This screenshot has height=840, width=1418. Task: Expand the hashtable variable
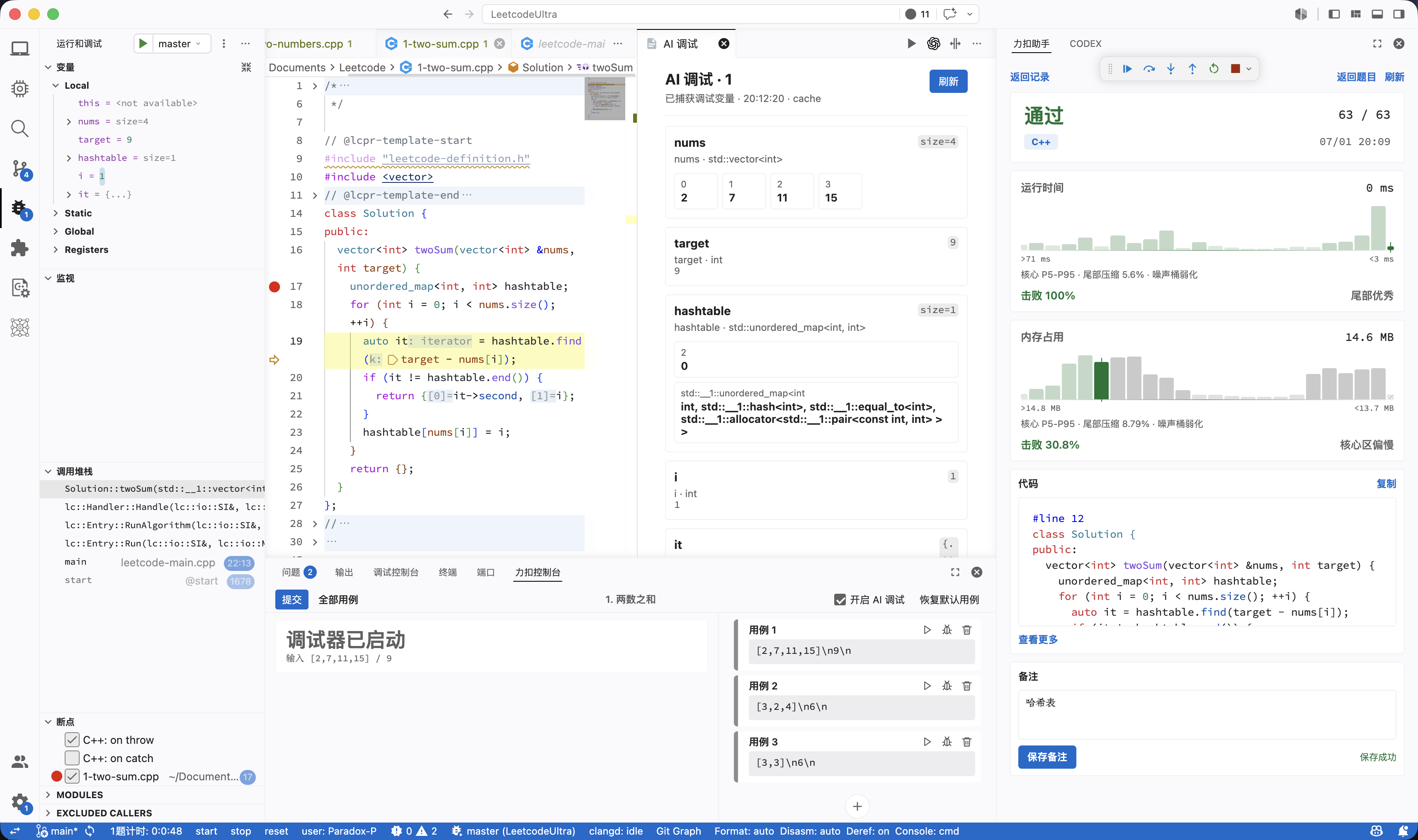pyautogui.click(x=69, y=158)
